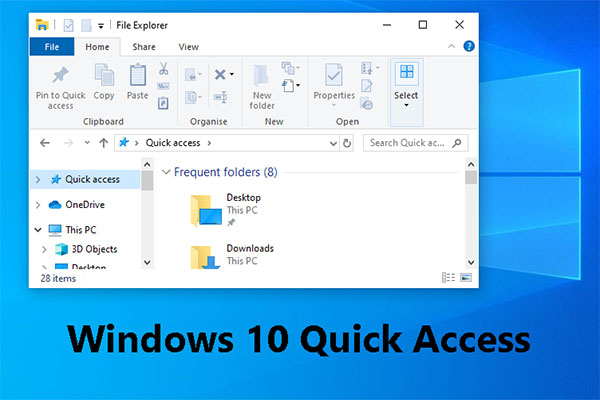
Task: Expand the Delete options arrow
Action: [232, 74]
